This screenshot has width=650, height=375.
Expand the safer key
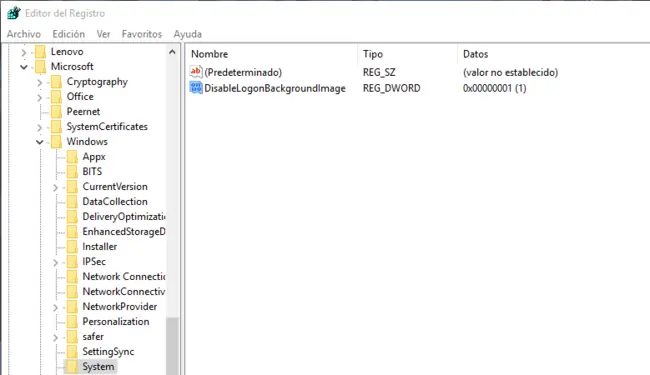(55, 337)
